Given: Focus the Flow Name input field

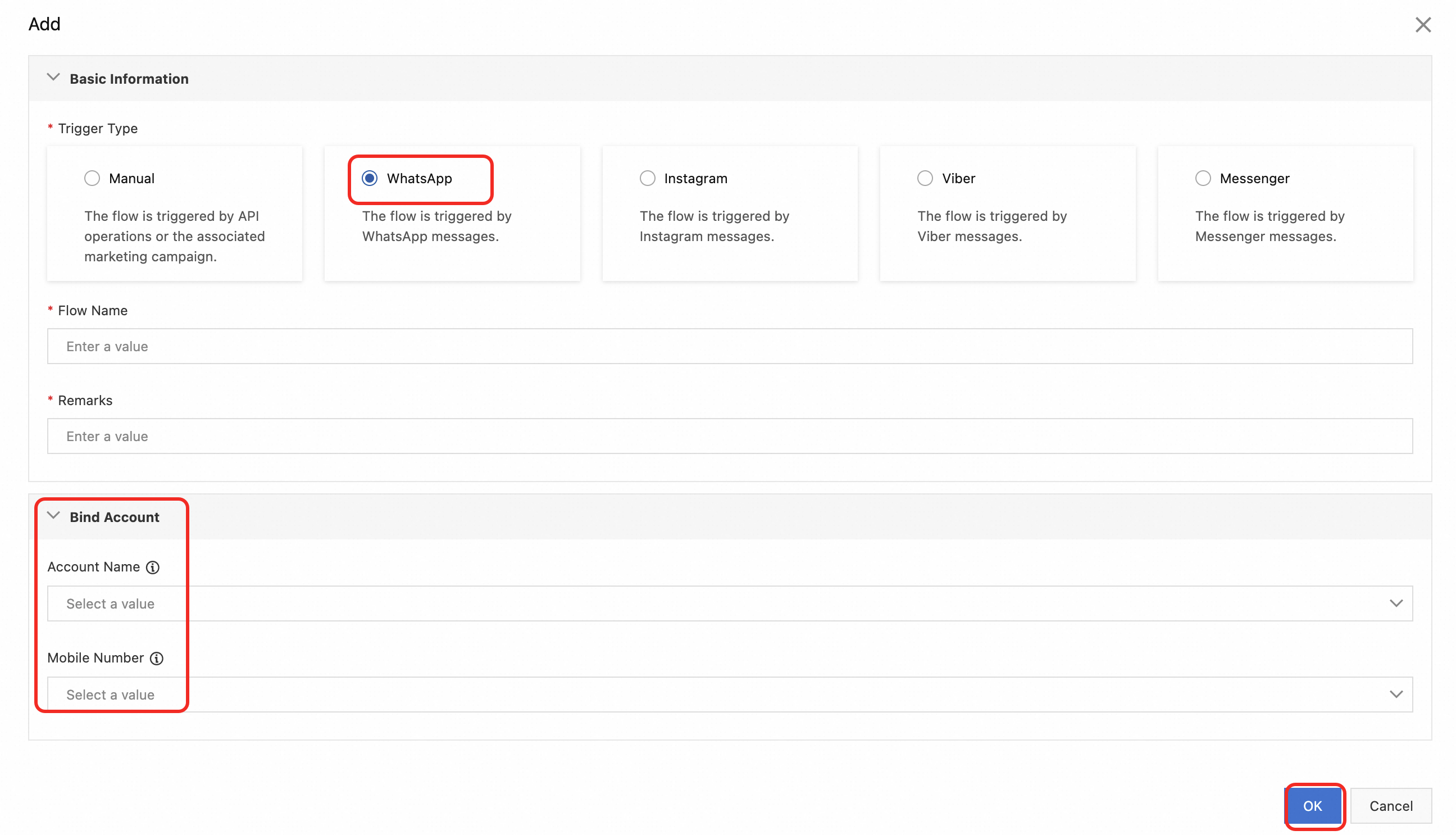Looking at the screenshot, I should [x=730, y=346].
